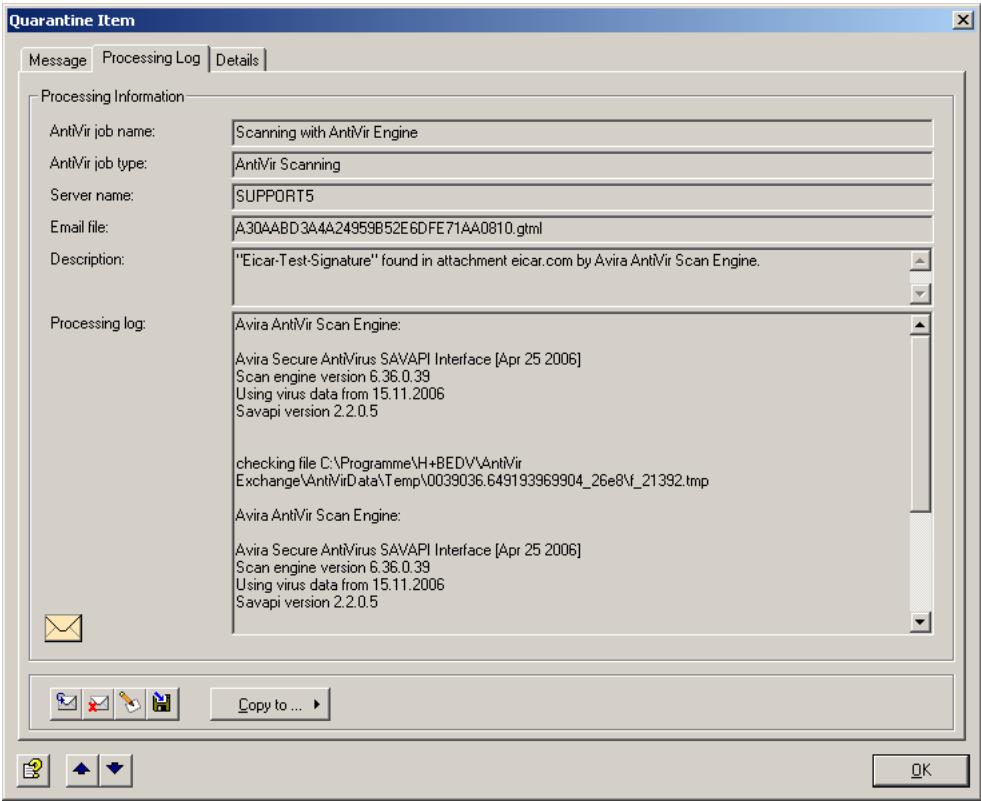Image resolution: width=981 pixels, height=801 pixels.
Task: Click the AntiVir job name field
Action: (582, 133)
